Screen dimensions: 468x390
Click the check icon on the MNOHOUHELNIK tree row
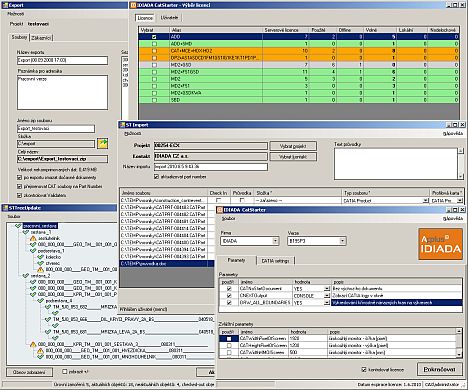pos(40,357)
